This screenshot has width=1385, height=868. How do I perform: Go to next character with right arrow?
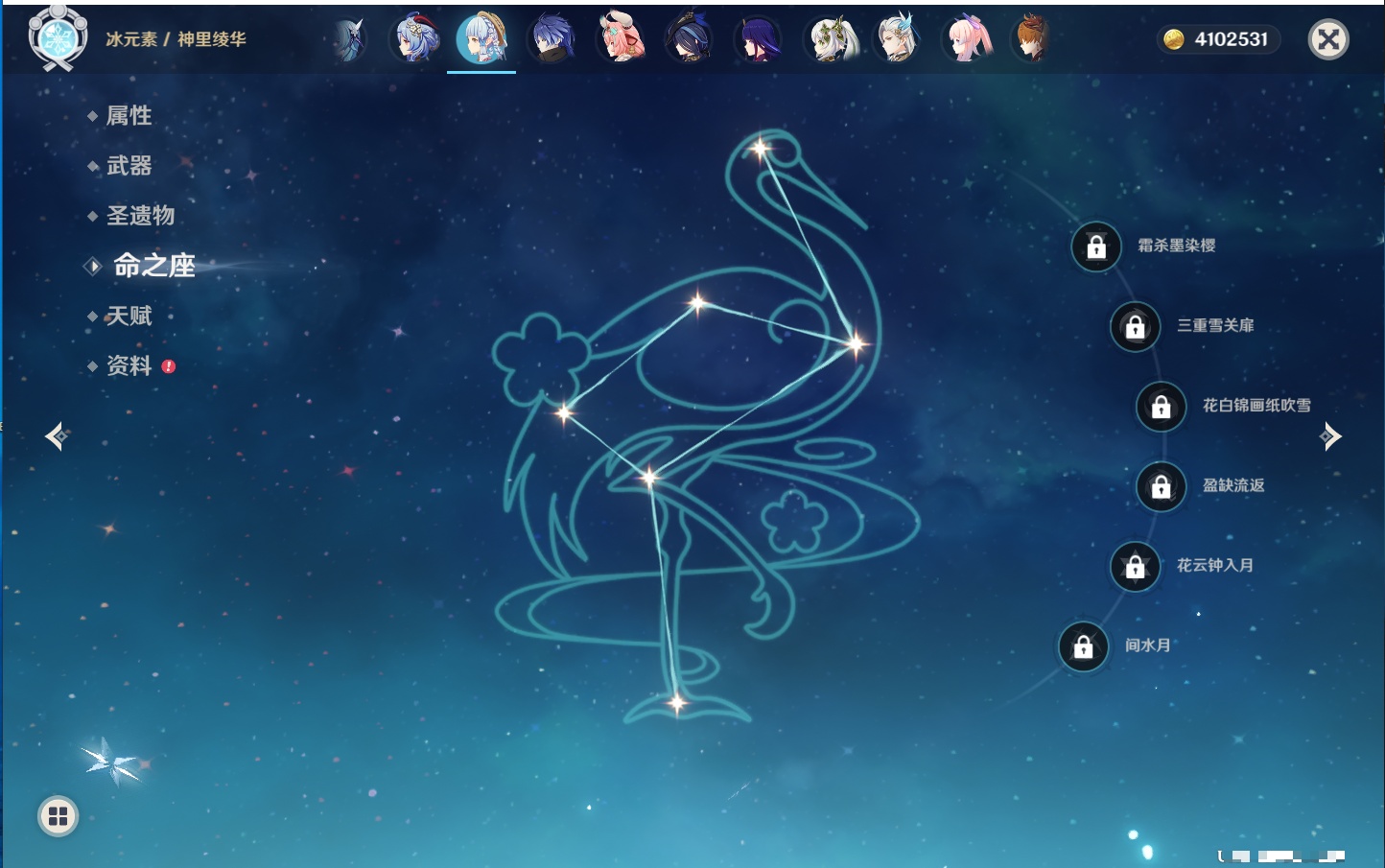tap(1330, 436)
